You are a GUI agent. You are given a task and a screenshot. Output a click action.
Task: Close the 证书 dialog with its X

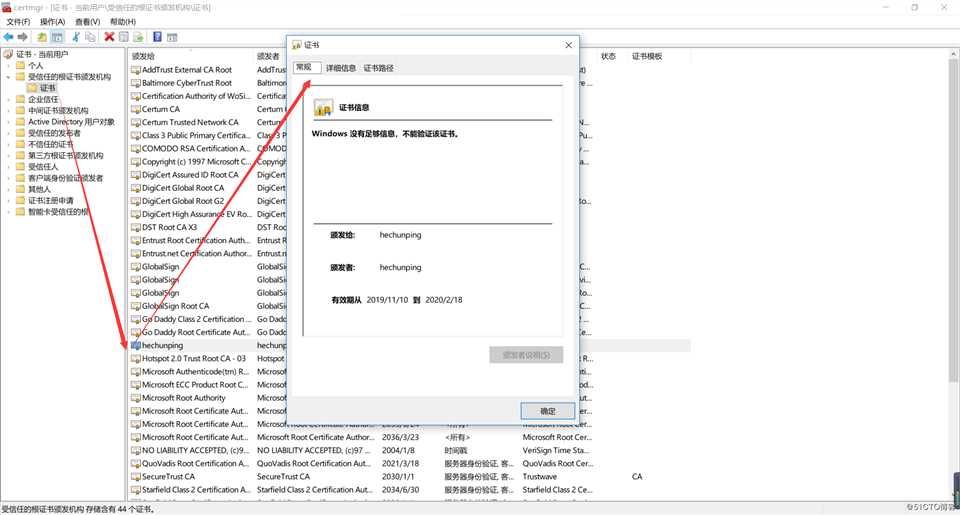point(568,45)
